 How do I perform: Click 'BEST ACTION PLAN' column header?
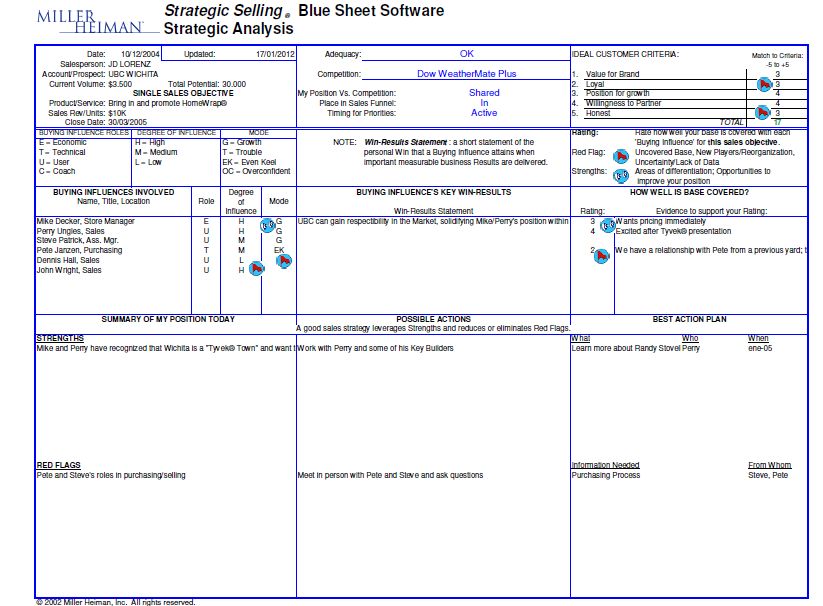(689, 319)
